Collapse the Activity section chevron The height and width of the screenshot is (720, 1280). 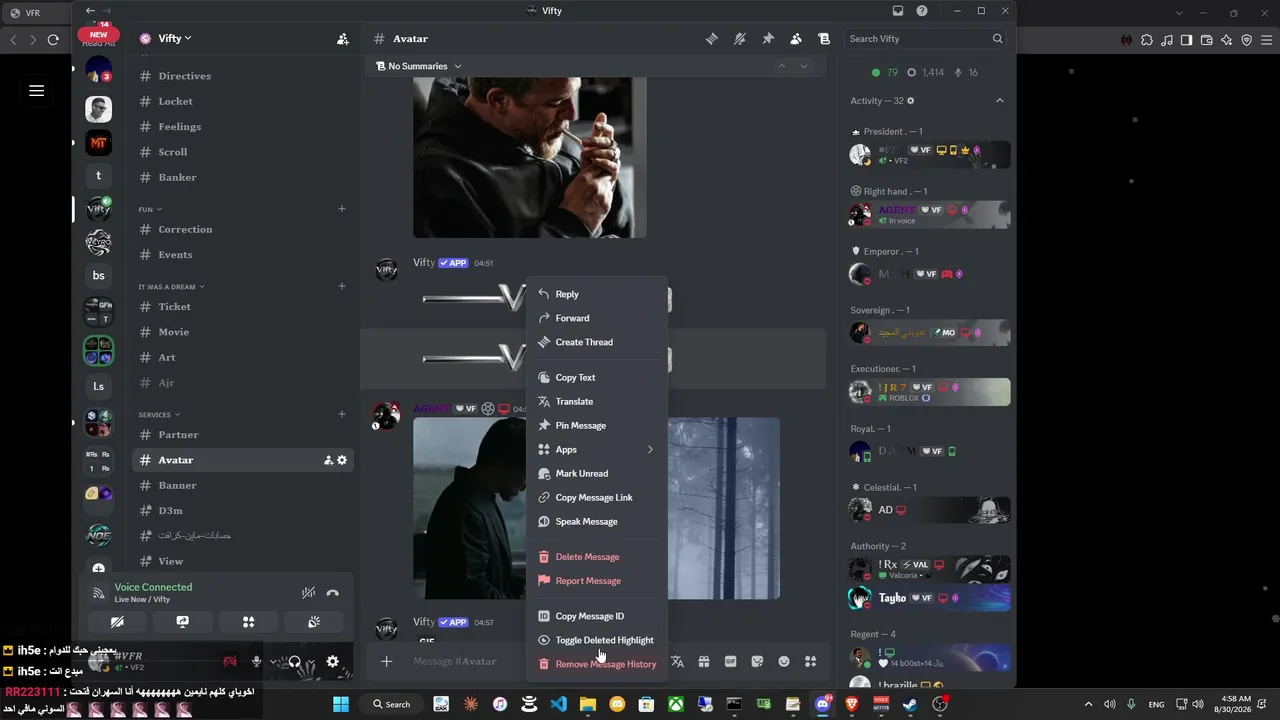[x=999, y=101]
